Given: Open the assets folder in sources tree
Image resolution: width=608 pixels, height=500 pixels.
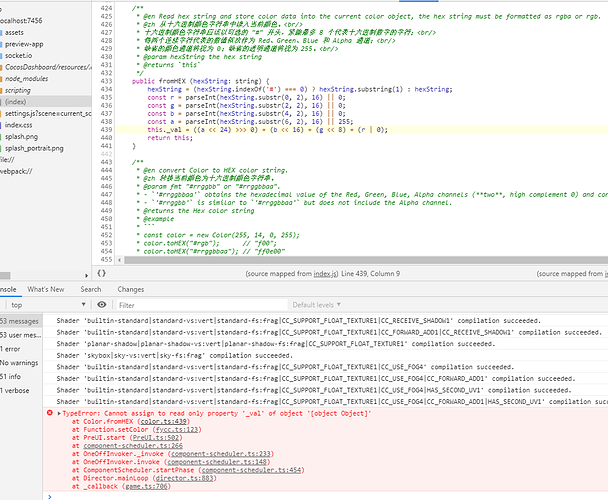Looking at the screenshot, I should point(14,33).
